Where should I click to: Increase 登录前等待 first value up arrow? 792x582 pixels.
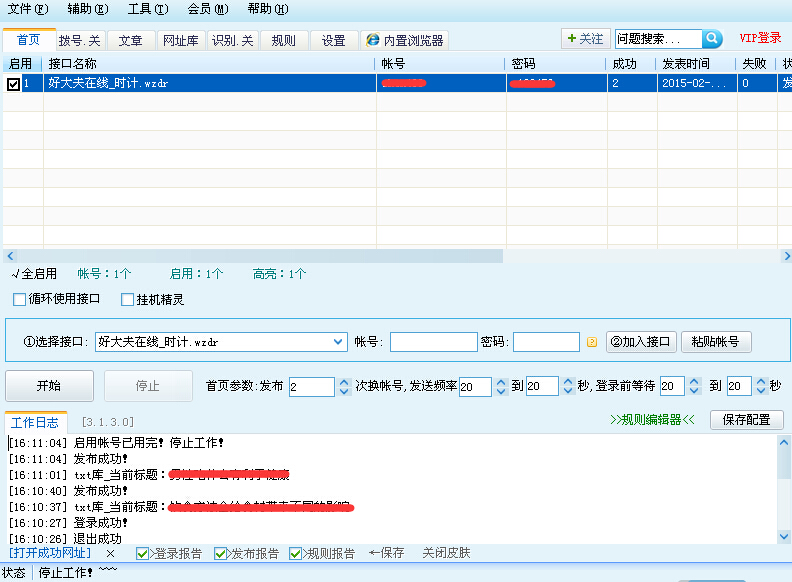(x=694, y=382)
